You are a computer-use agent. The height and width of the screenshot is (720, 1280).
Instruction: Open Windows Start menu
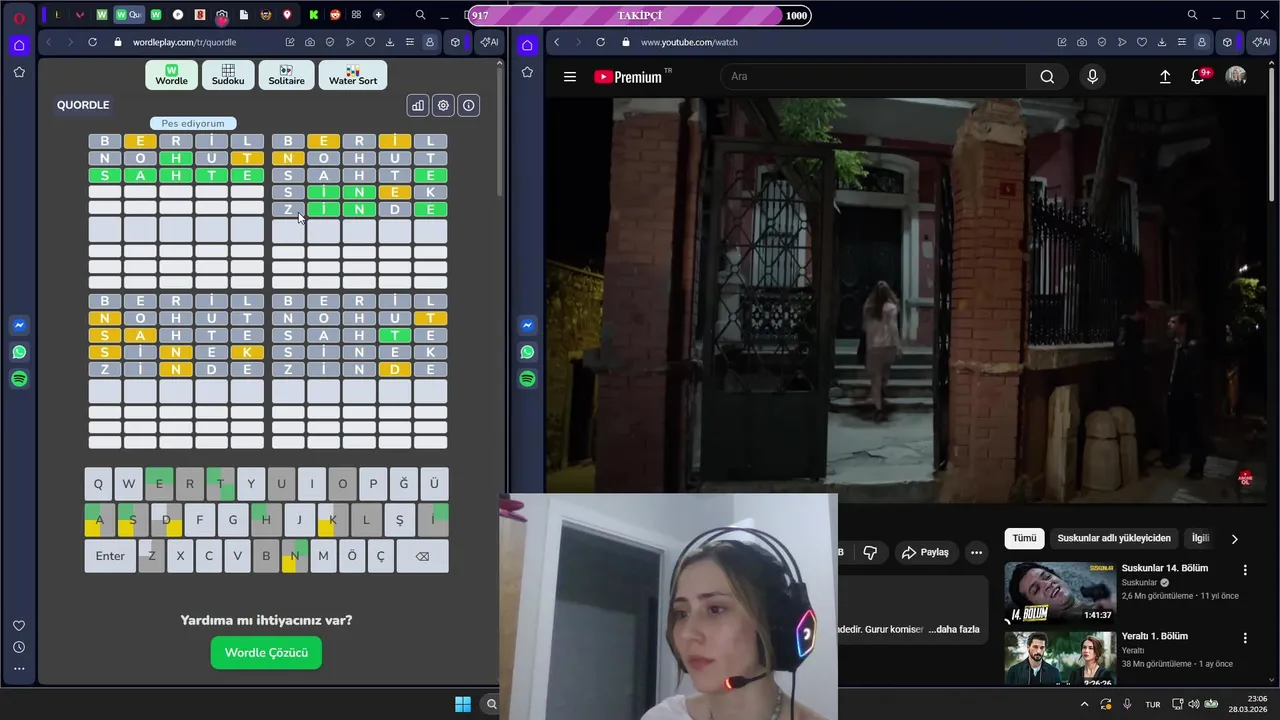coord(463,704)
